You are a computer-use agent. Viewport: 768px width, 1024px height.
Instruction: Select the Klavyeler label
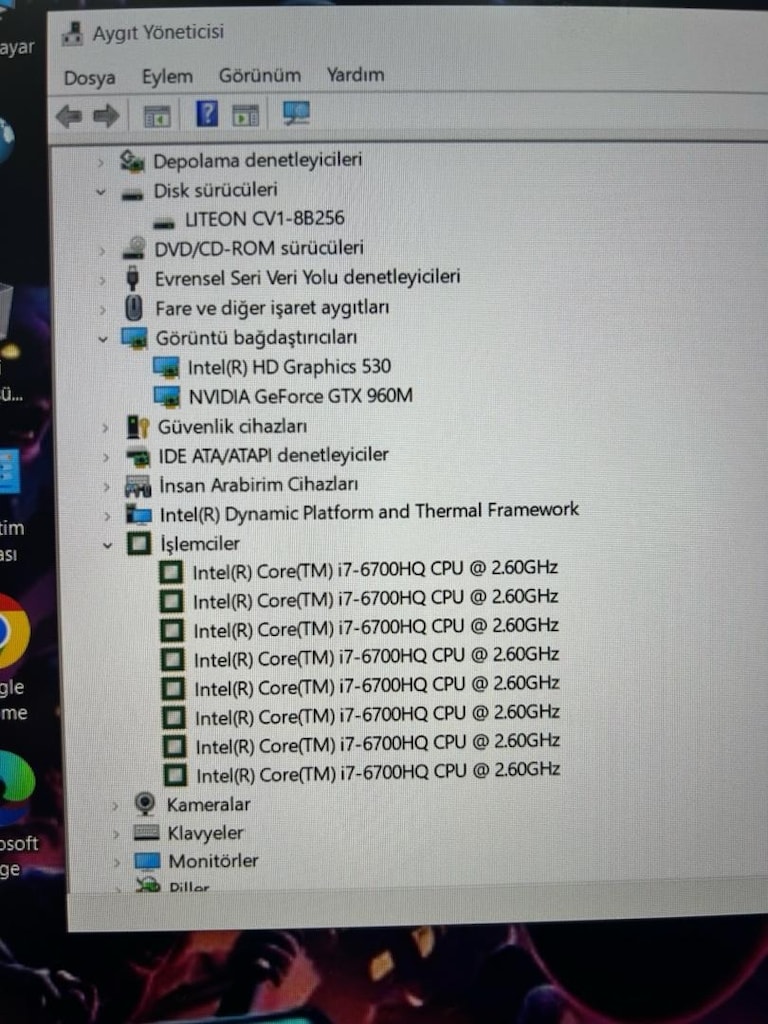click(x=206, y=833)
